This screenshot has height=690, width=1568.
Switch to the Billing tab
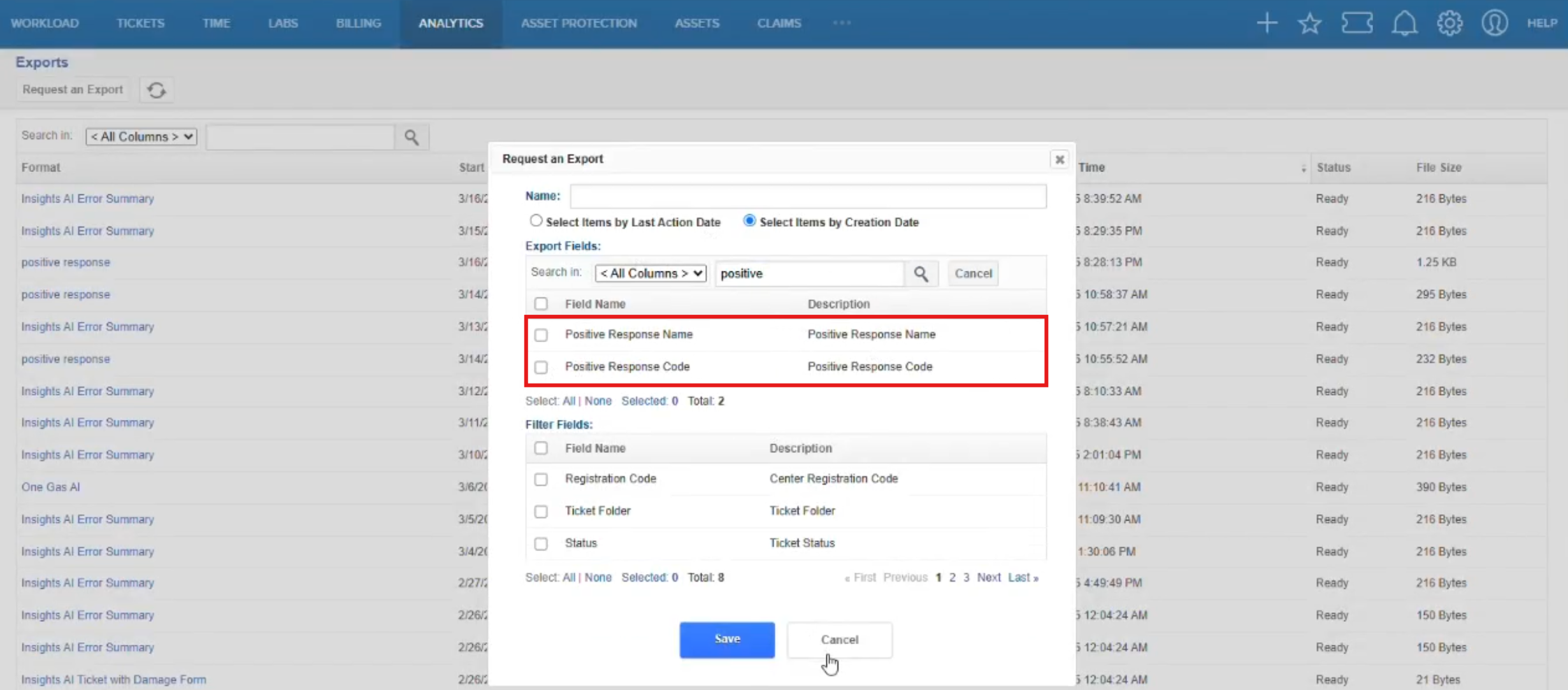coord(358,24)
